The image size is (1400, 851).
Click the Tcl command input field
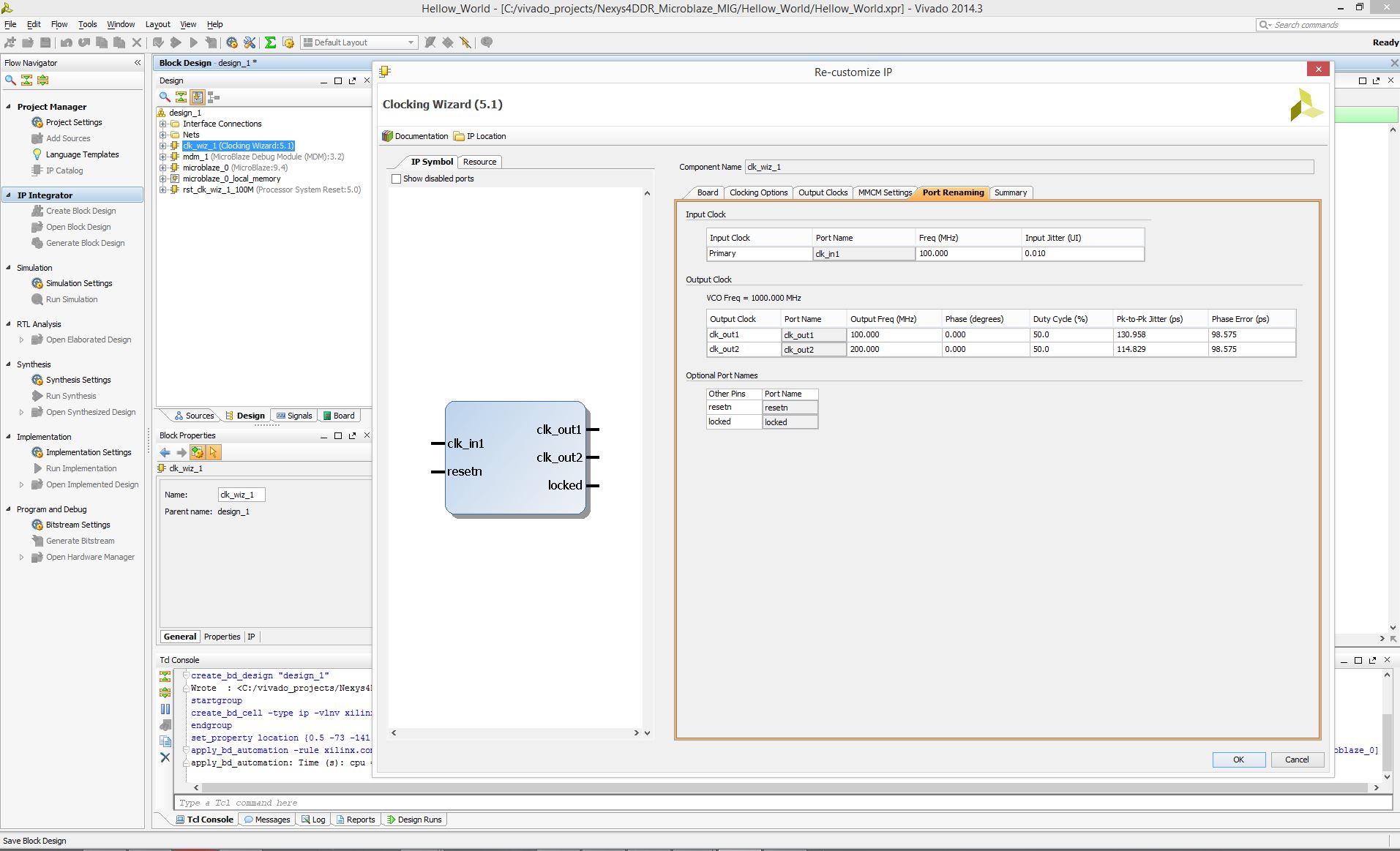[782, 803]
